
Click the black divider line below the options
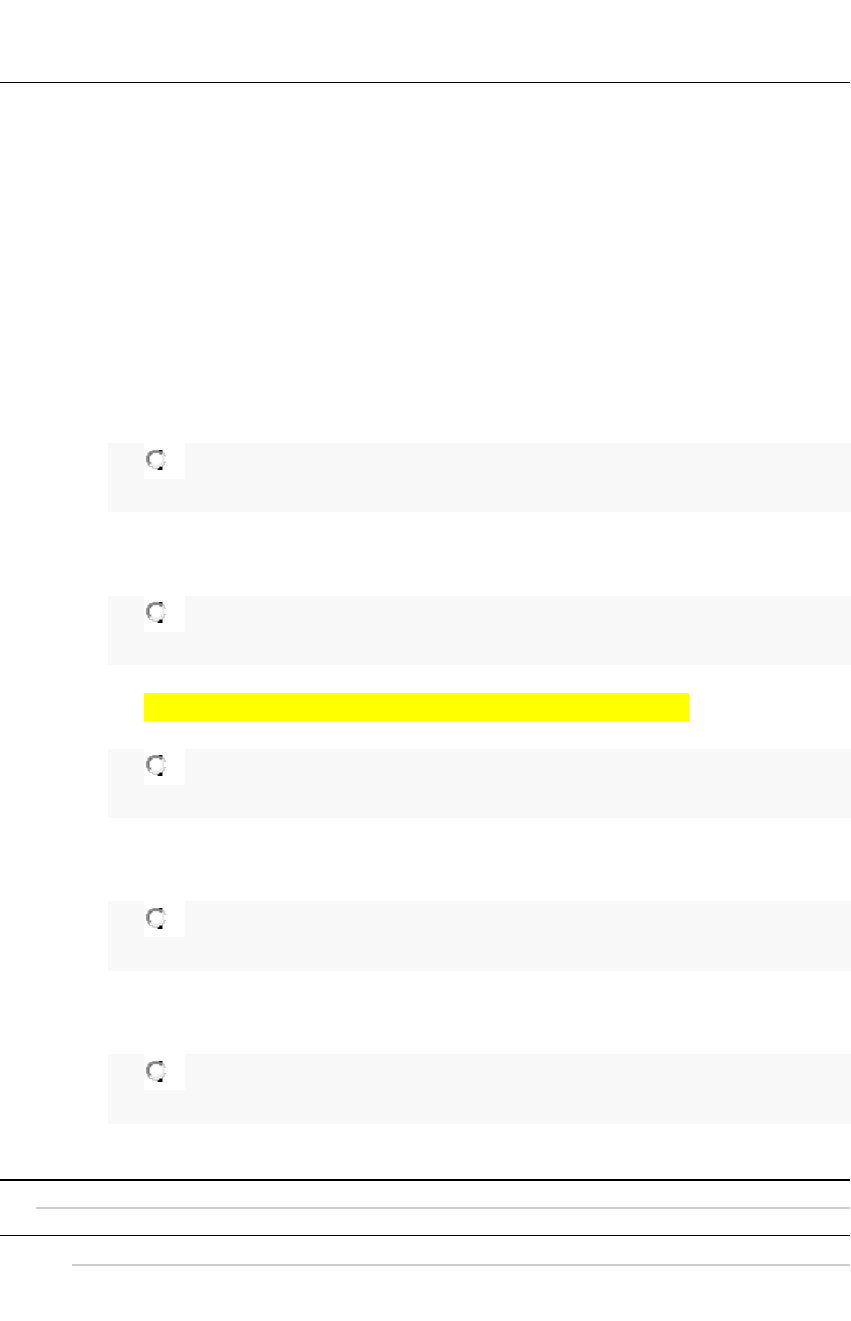[425, 1180]
